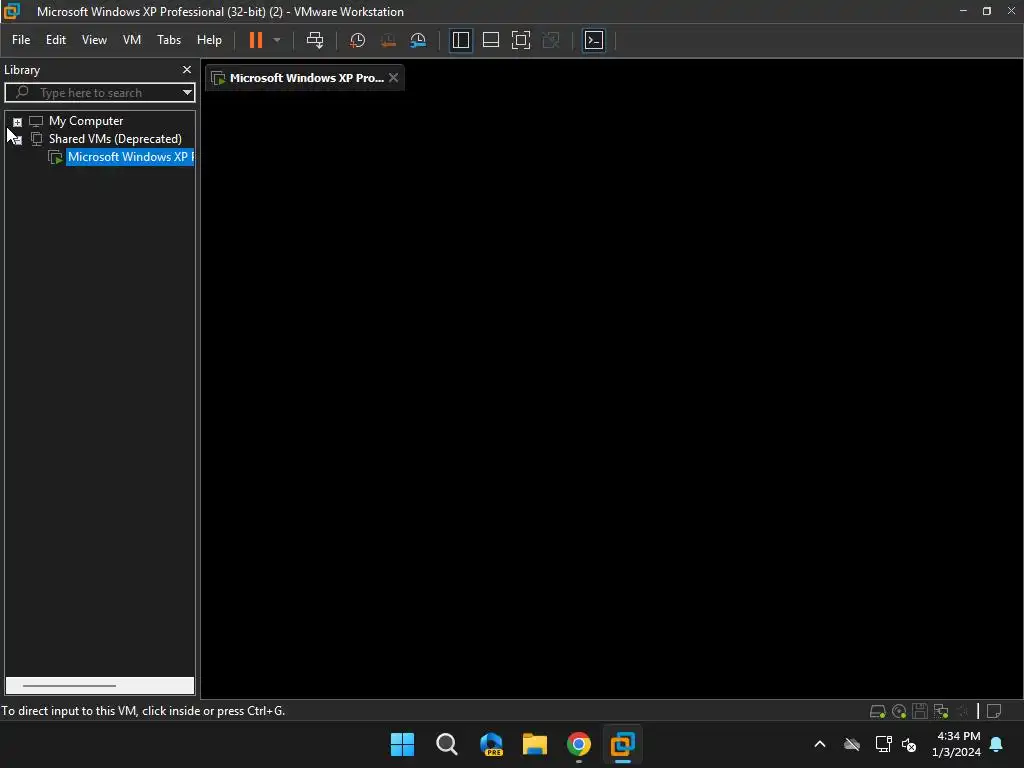Image resolution: width=1024 pixels, height=768 pixels.
Task: Launch Microsoft Edge from the taskbar
Action: [x=491, y=744]
